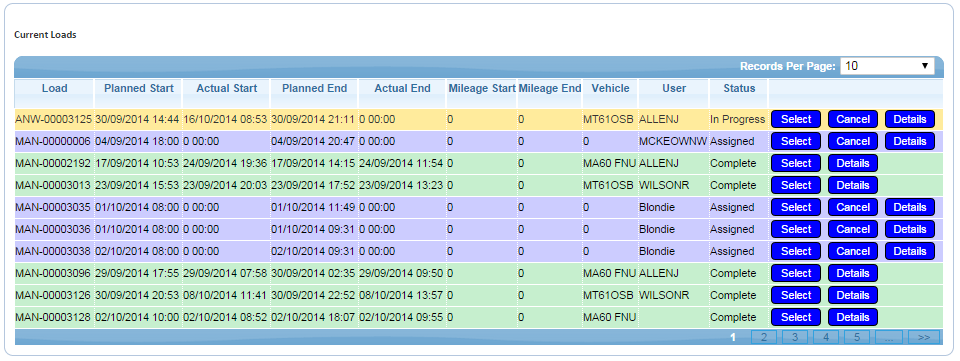Image resolution: width=960 pixels, height=361 pixels.
Task: Open Details for load ANW-00003125
Action: click(x=910, y=119)
